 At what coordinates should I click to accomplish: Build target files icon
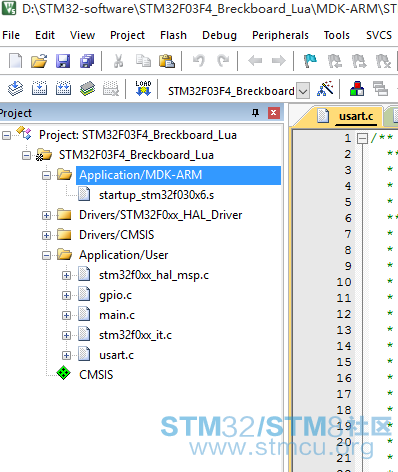(39, 89)
